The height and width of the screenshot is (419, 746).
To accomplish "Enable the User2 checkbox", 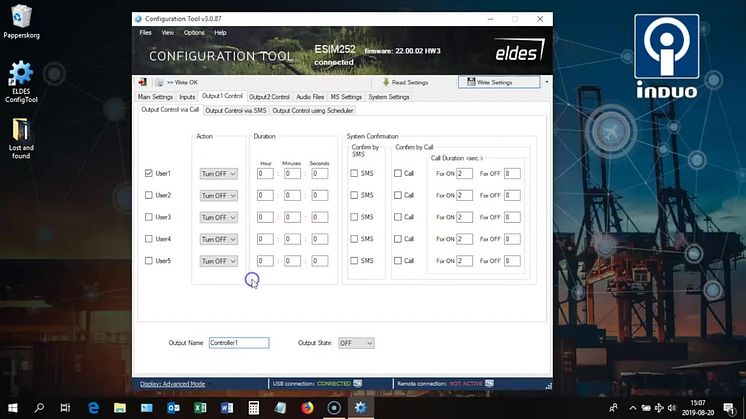I will coord(148,195).
